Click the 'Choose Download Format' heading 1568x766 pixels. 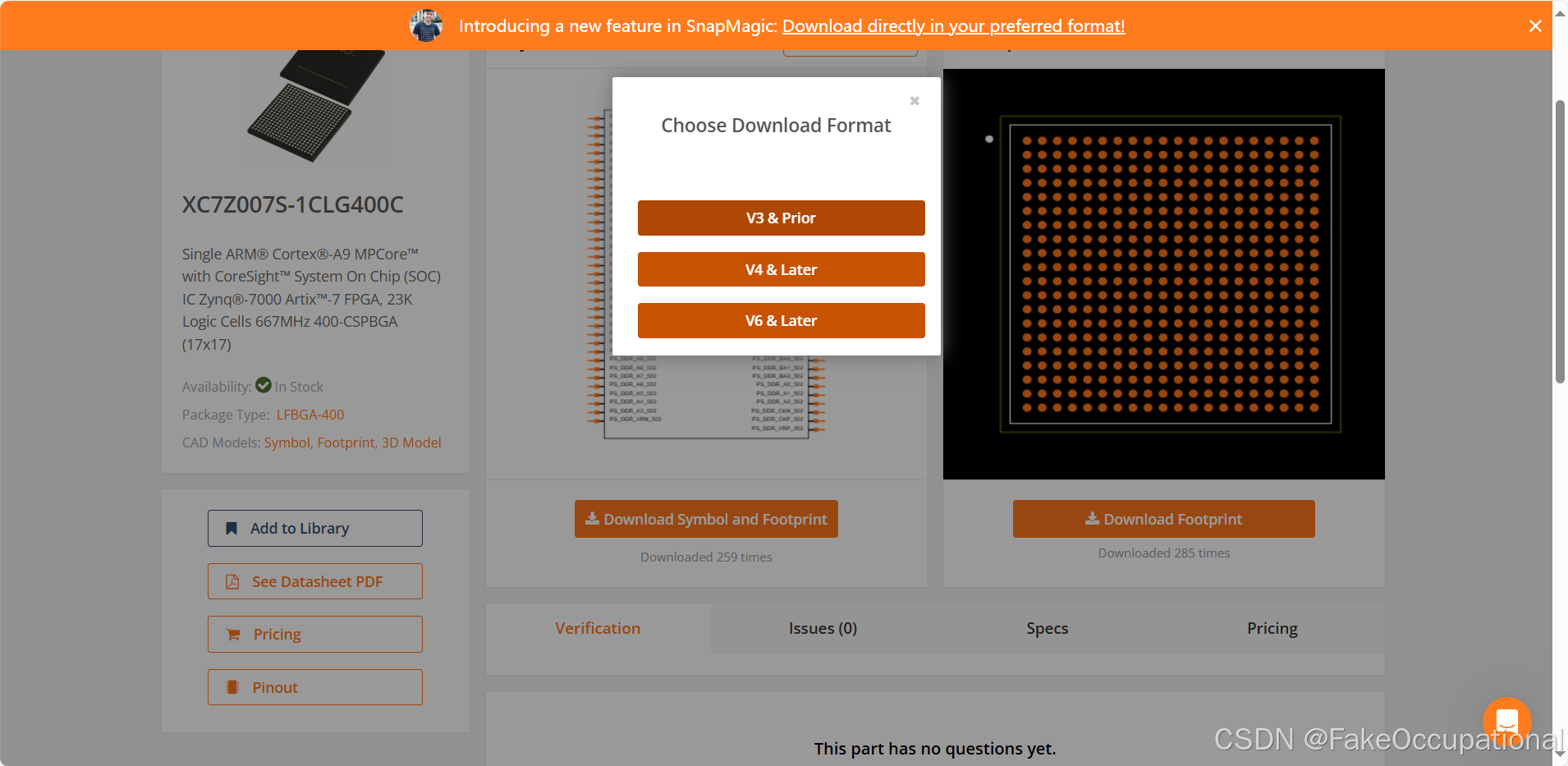(776, 126)
